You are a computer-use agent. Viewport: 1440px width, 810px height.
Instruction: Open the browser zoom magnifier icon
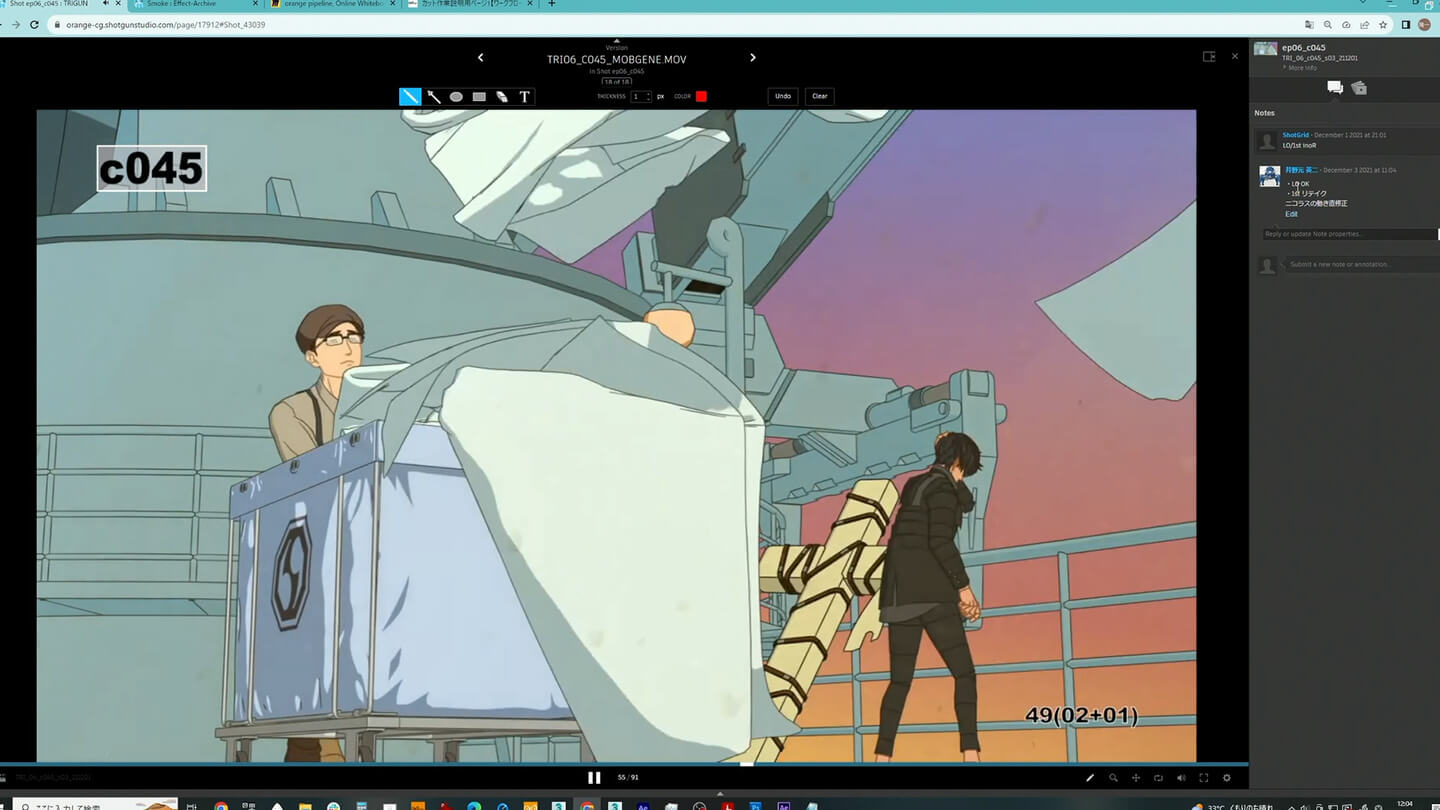point(1327,24)
